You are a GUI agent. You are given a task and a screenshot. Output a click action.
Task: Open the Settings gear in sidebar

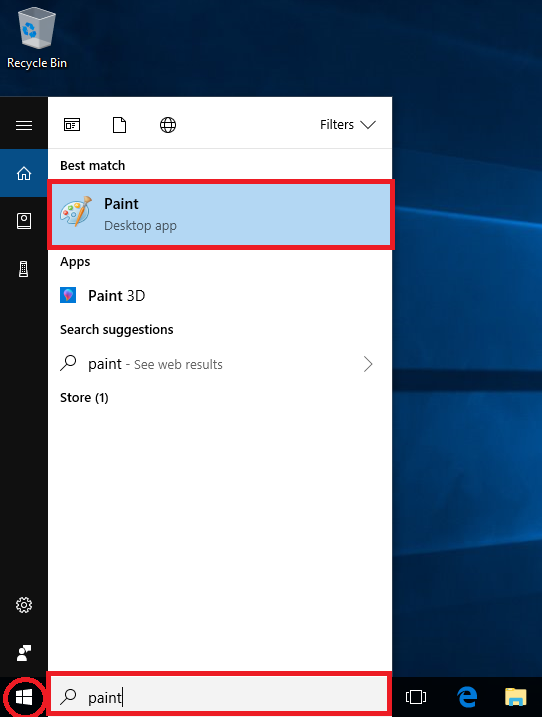[24, 605]
